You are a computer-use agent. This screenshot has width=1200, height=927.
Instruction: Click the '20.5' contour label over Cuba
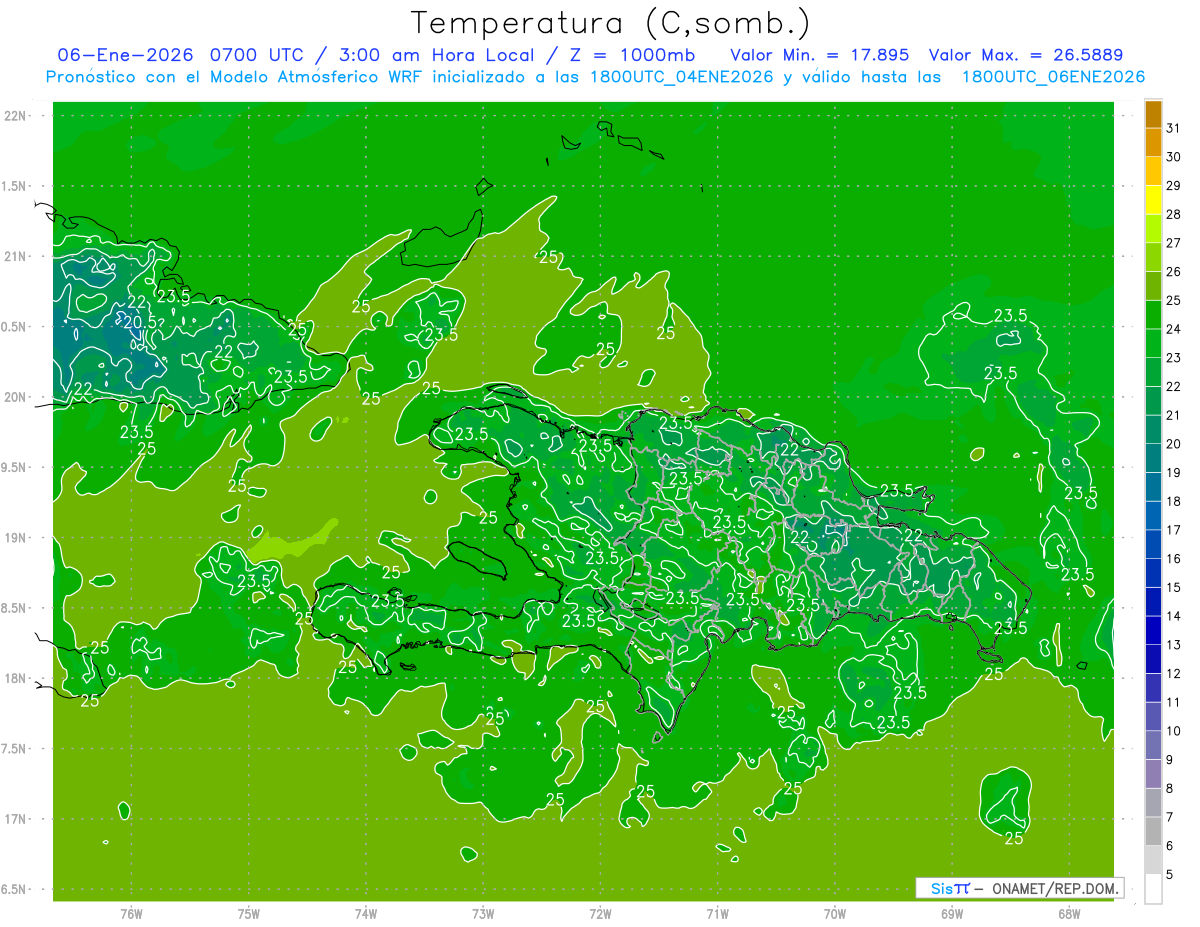(139, 322)
